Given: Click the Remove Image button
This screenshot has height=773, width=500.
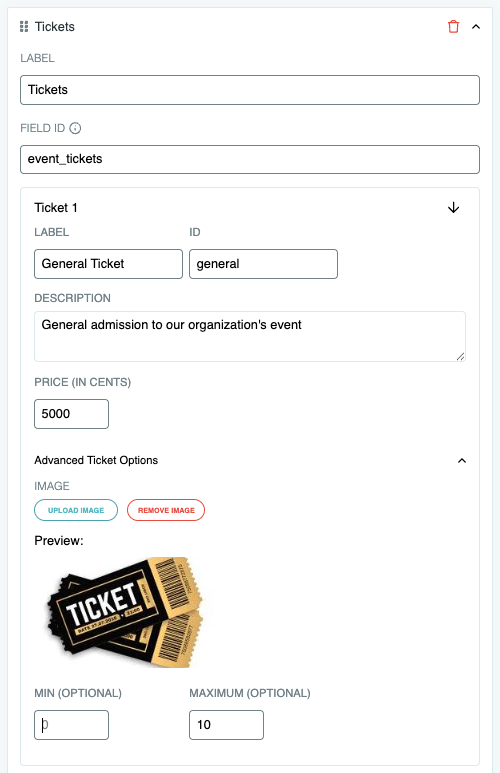Looking at the screenshot, I should 166,510.
